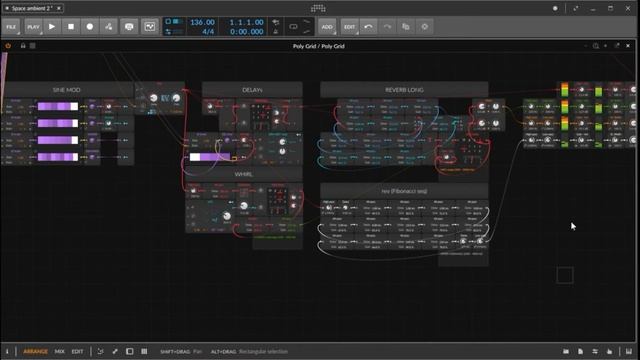Screen dimensions: 640x360
Task: Stop the transport
Action: pyautogui.click(x=71, y=27)
